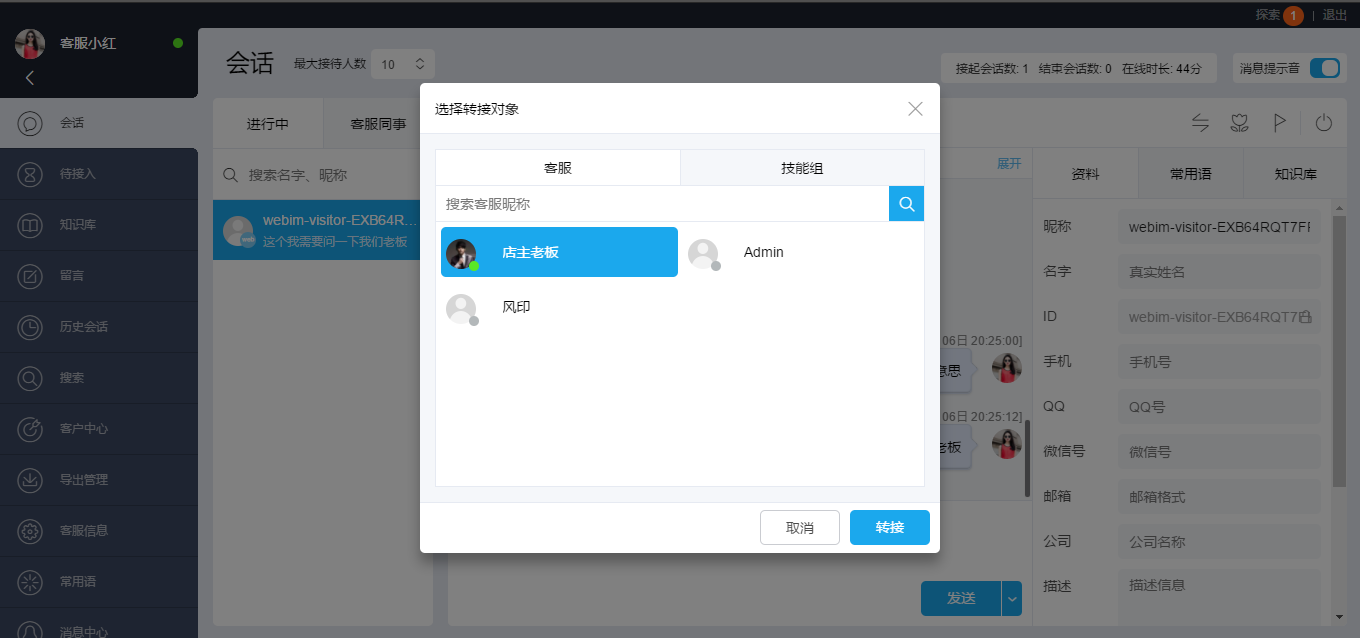Open the 客服信息 gear icon
The height and width of the screenshot is (638, 1360).
[x=30, y=531]
